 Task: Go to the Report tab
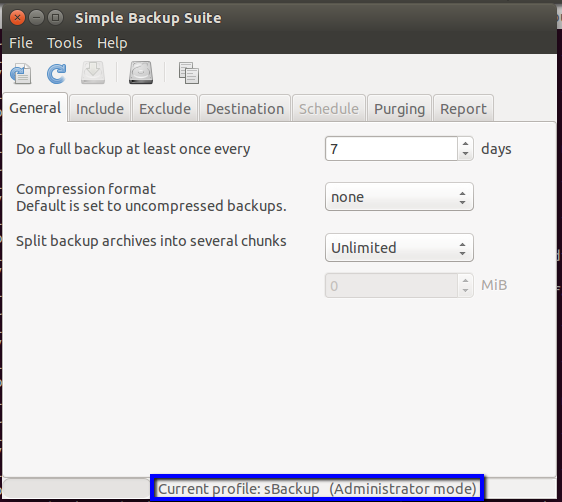(x=463, y=109)
